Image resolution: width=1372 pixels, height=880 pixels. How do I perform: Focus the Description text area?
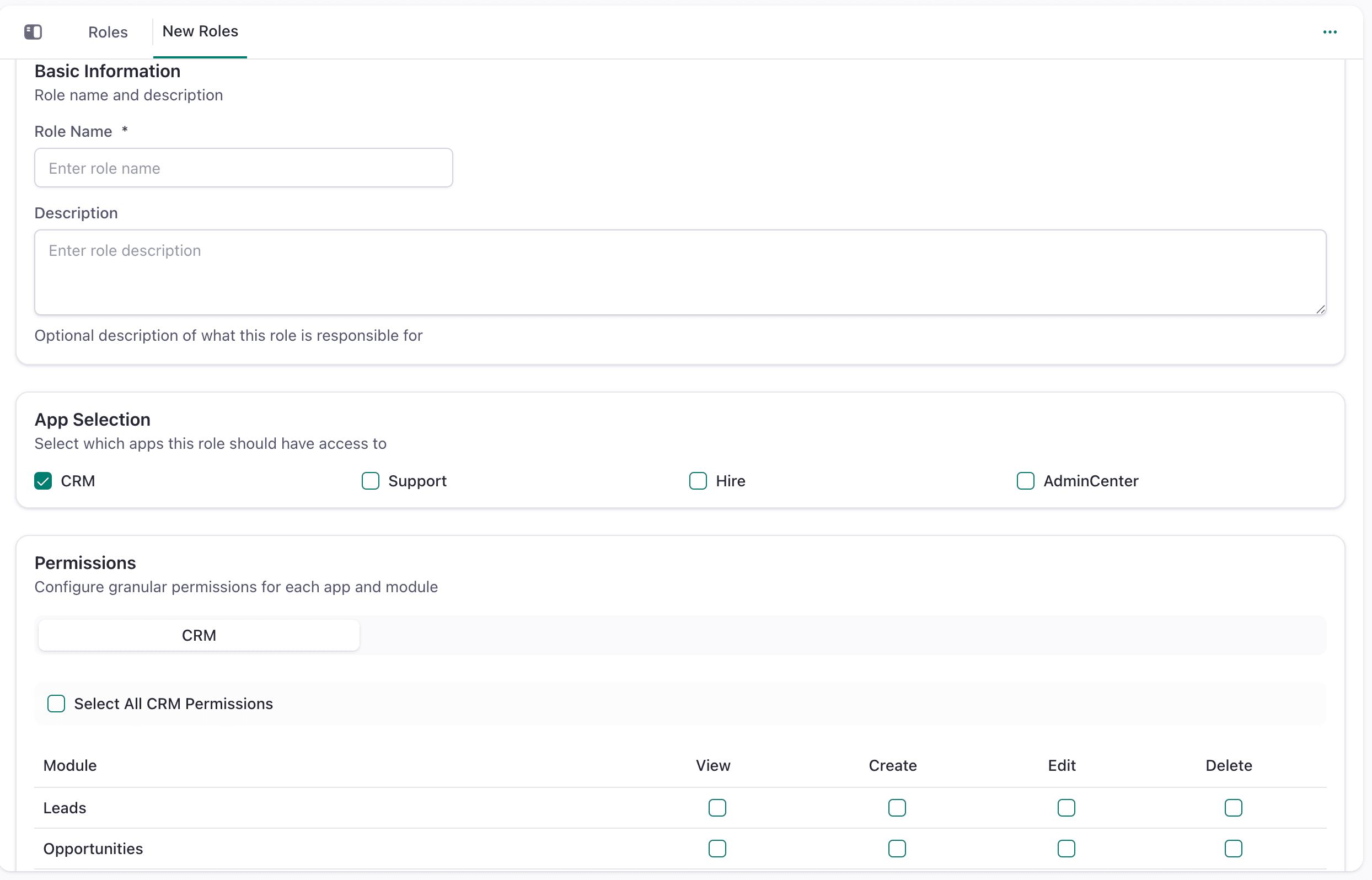click(x=680, y=272)
